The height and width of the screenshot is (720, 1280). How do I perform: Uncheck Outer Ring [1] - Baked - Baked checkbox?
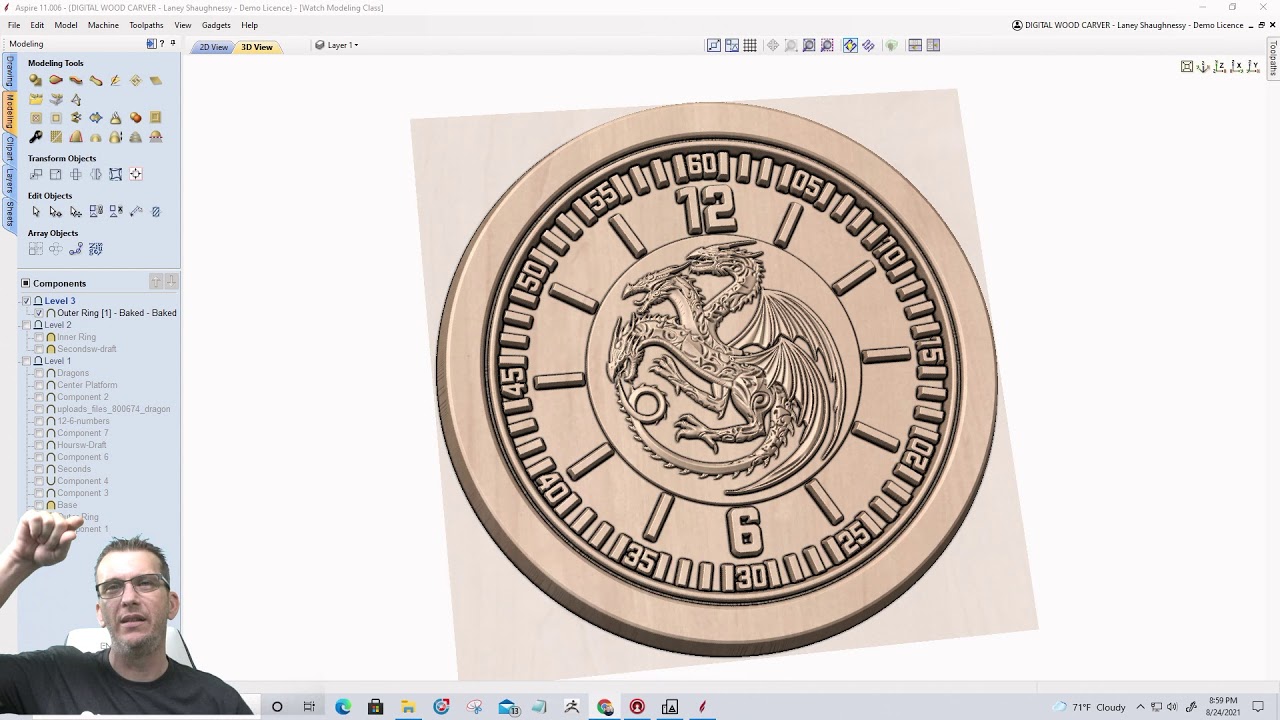pos(39,313)
